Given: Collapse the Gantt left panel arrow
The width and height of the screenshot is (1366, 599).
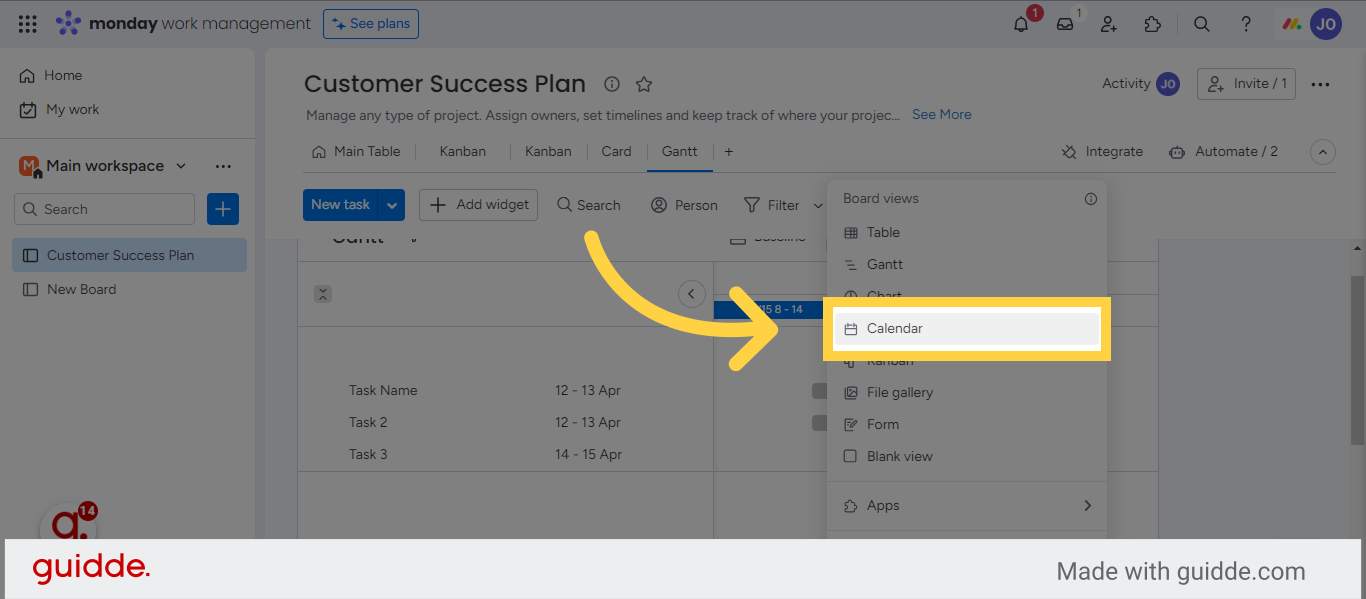Looking at the screenshot, I should [x=691, y=294].
